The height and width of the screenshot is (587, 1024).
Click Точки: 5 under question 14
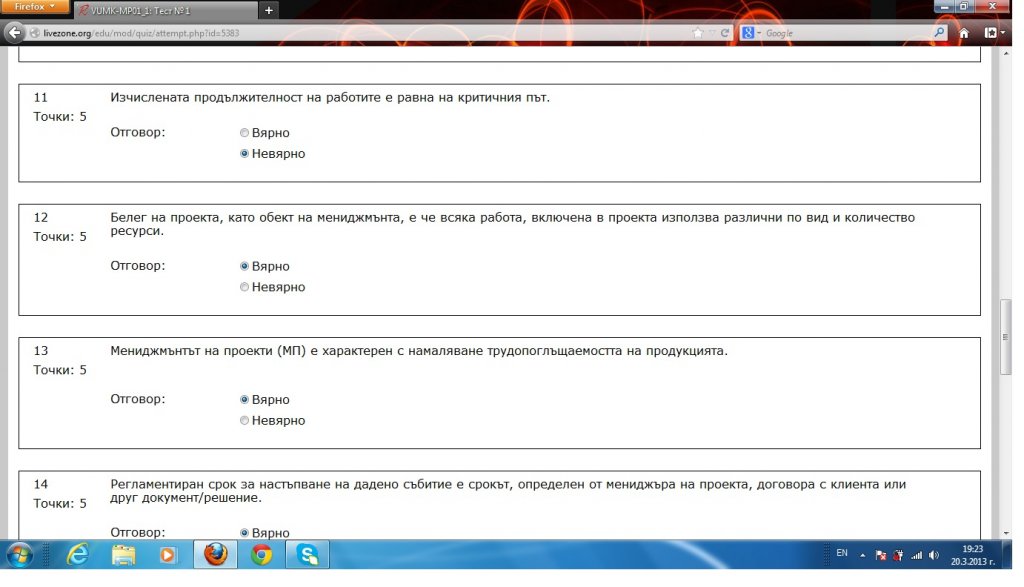(x=59, y=503)
